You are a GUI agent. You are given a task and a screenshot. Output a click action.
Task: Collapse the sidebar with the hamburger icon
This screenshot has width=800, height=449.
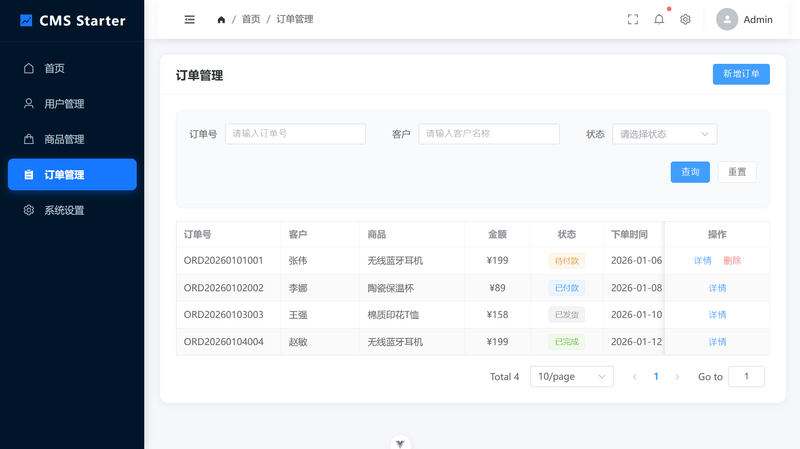click(189, 19)
